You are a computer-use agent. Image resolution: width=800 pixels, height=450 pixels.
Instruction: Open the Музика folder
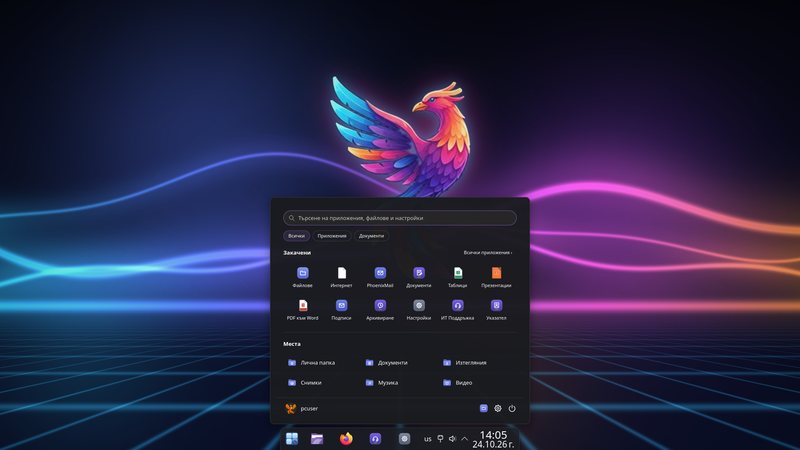[382, 383]
